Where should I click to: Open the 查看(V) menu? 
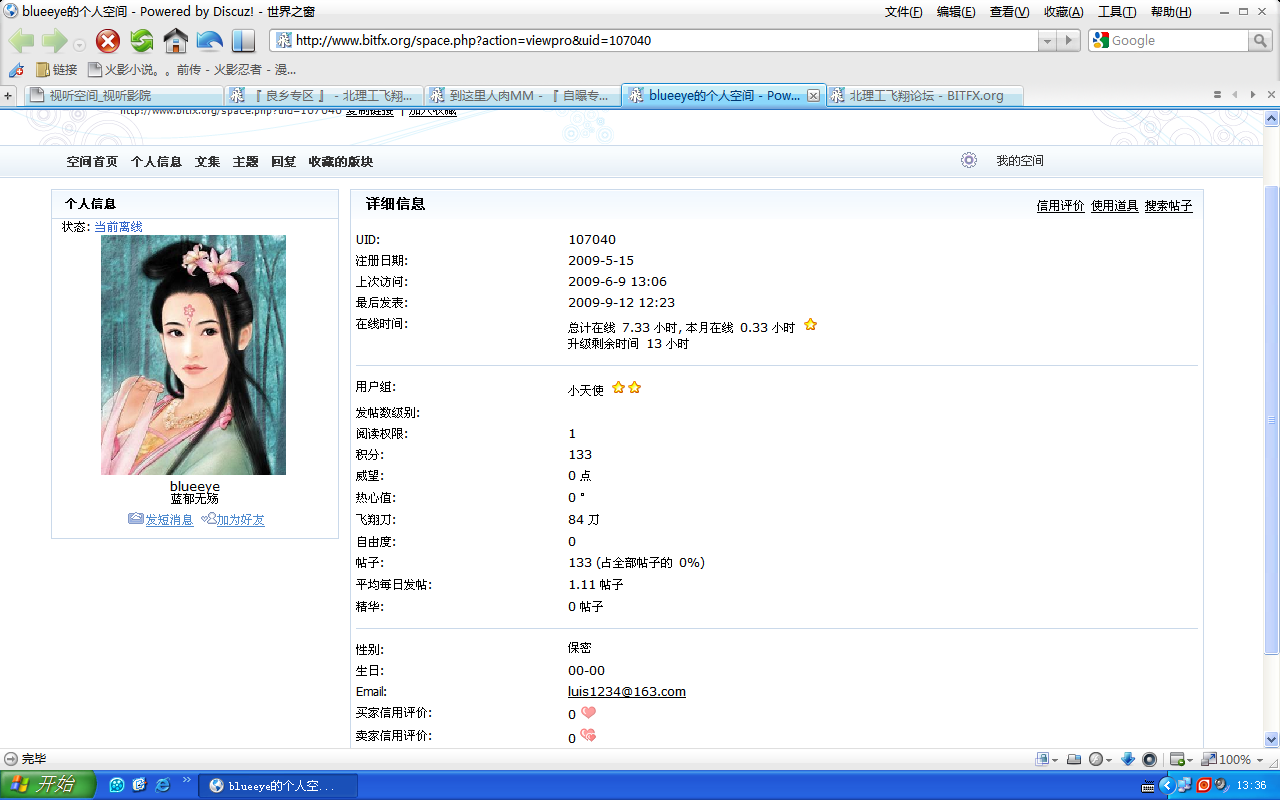pyautogui.click(x=1009, y=12)
